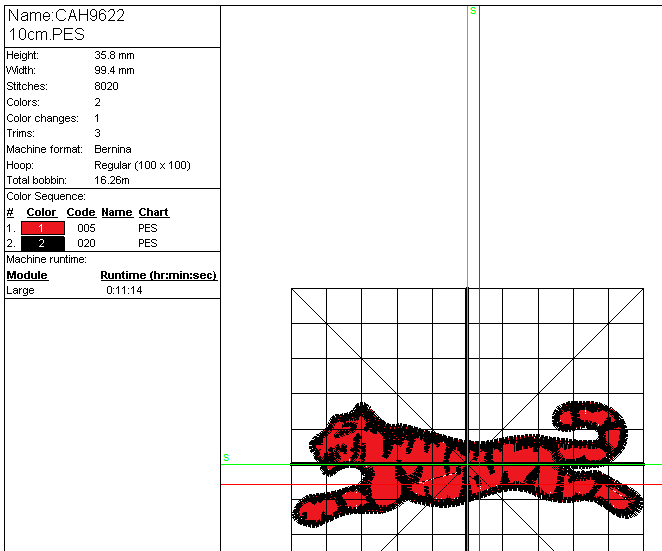Image resolution: width=662 pixels, height=551 pixels.
Task: Click thread code '005'
Action: (86, 228)
